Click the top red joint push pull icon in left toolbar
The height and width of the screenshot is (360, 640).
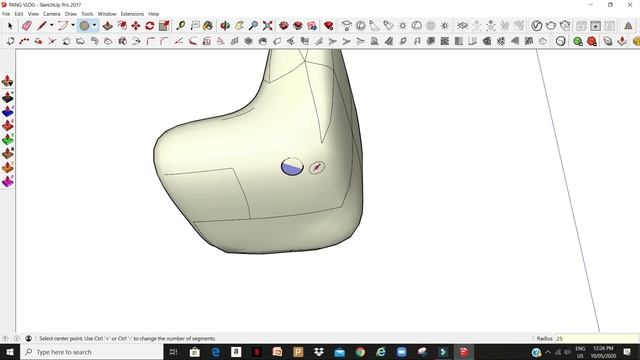tap(7, 81)
